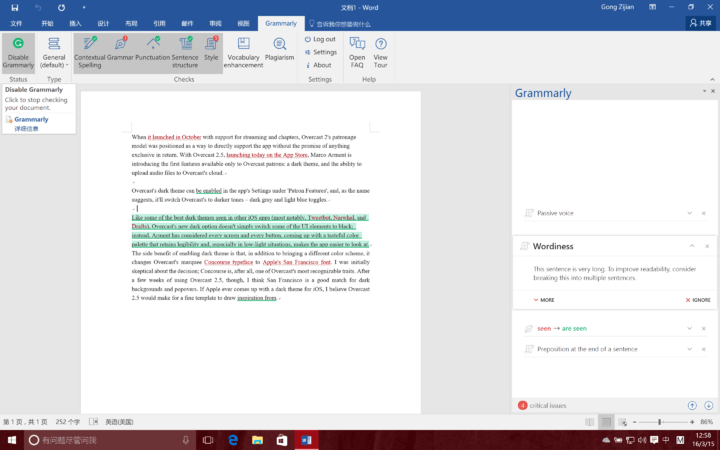Open the General (default) type dropdown
Viewport: 720px width, 450px height.
coord(54,54)
